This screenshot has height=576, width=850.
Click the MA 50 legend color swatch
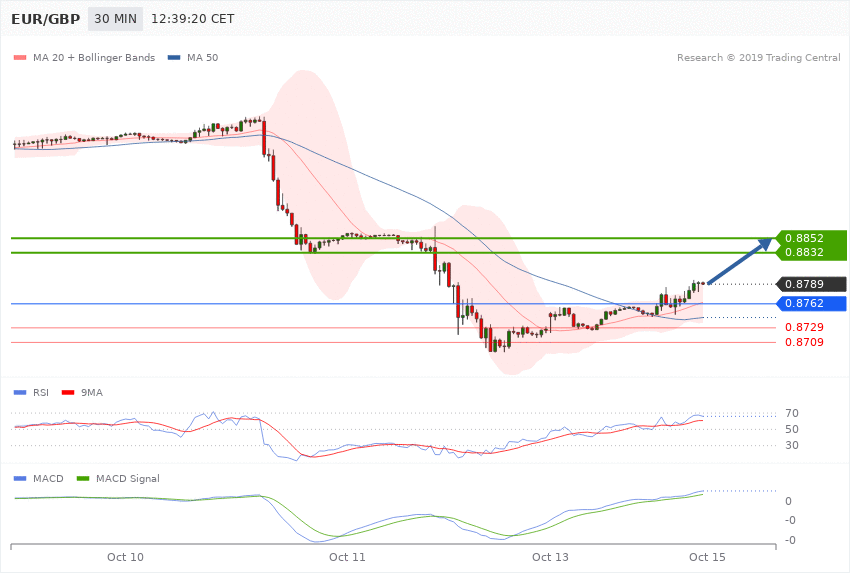coord(174,57)
